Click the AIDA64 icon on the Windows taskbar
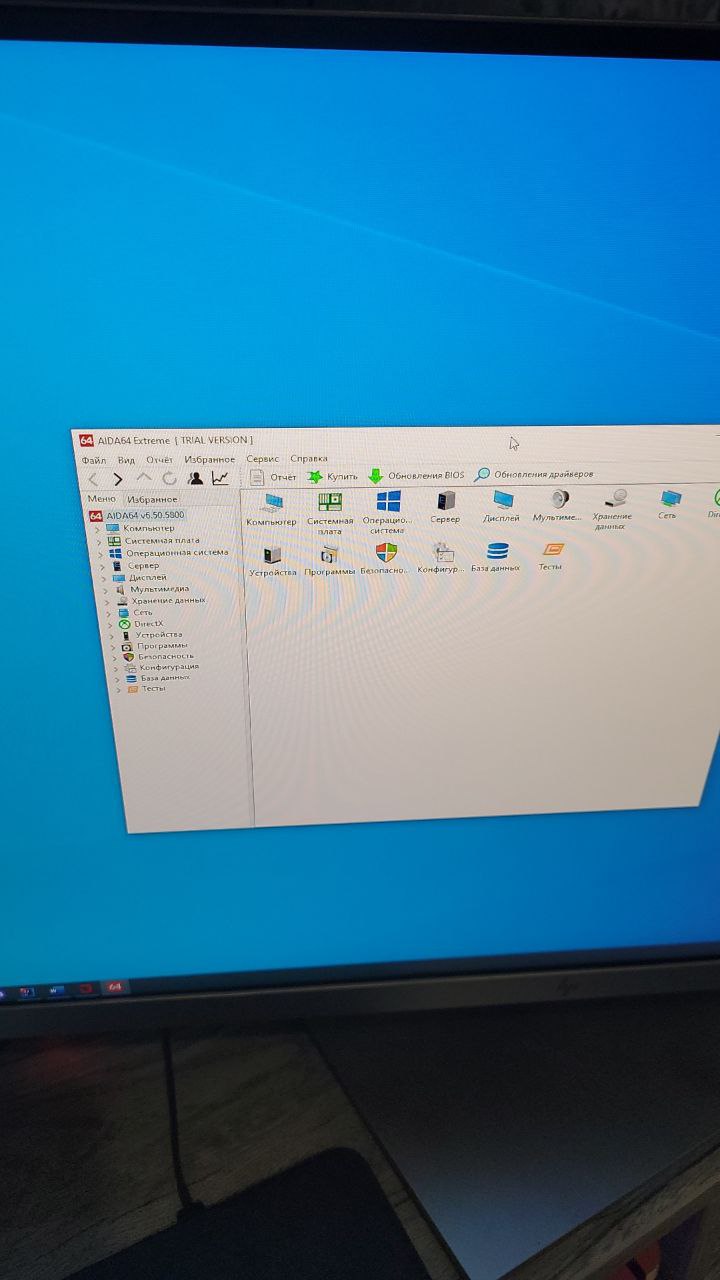The height and width of the screenshot is (1280, 720). tap(115, 987)
